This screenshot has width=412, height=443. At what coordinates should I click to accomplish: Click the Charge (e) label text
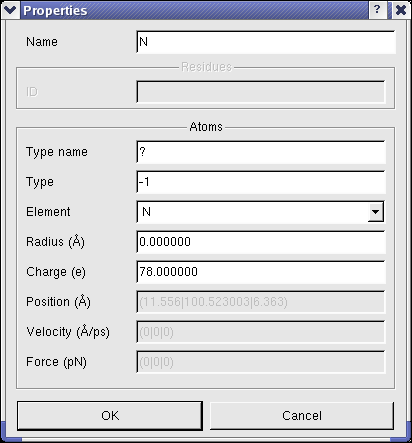coord(56,272)
